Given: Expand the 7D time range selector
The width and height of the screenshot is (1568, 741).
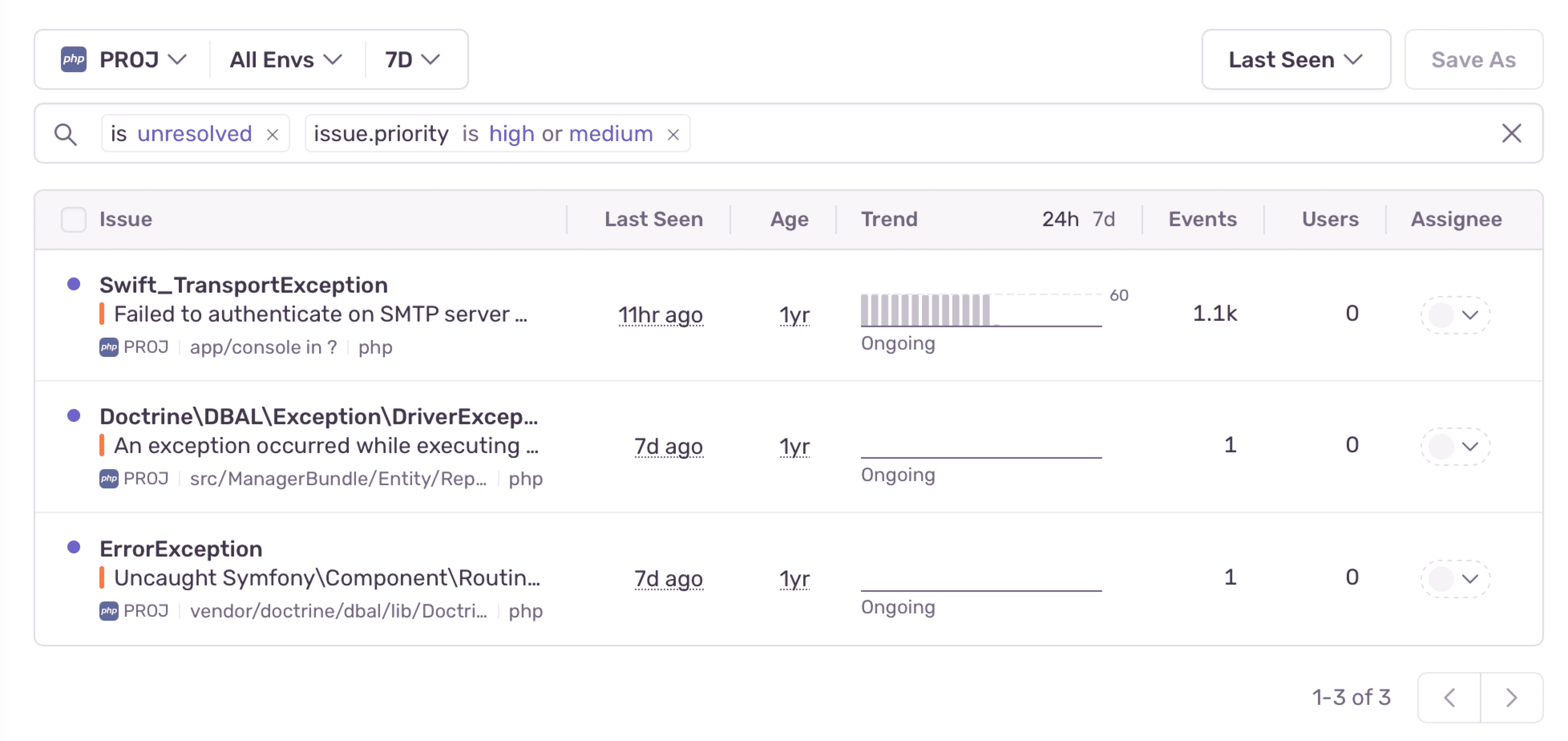Looking at the screenshot, I should [412, 60].
